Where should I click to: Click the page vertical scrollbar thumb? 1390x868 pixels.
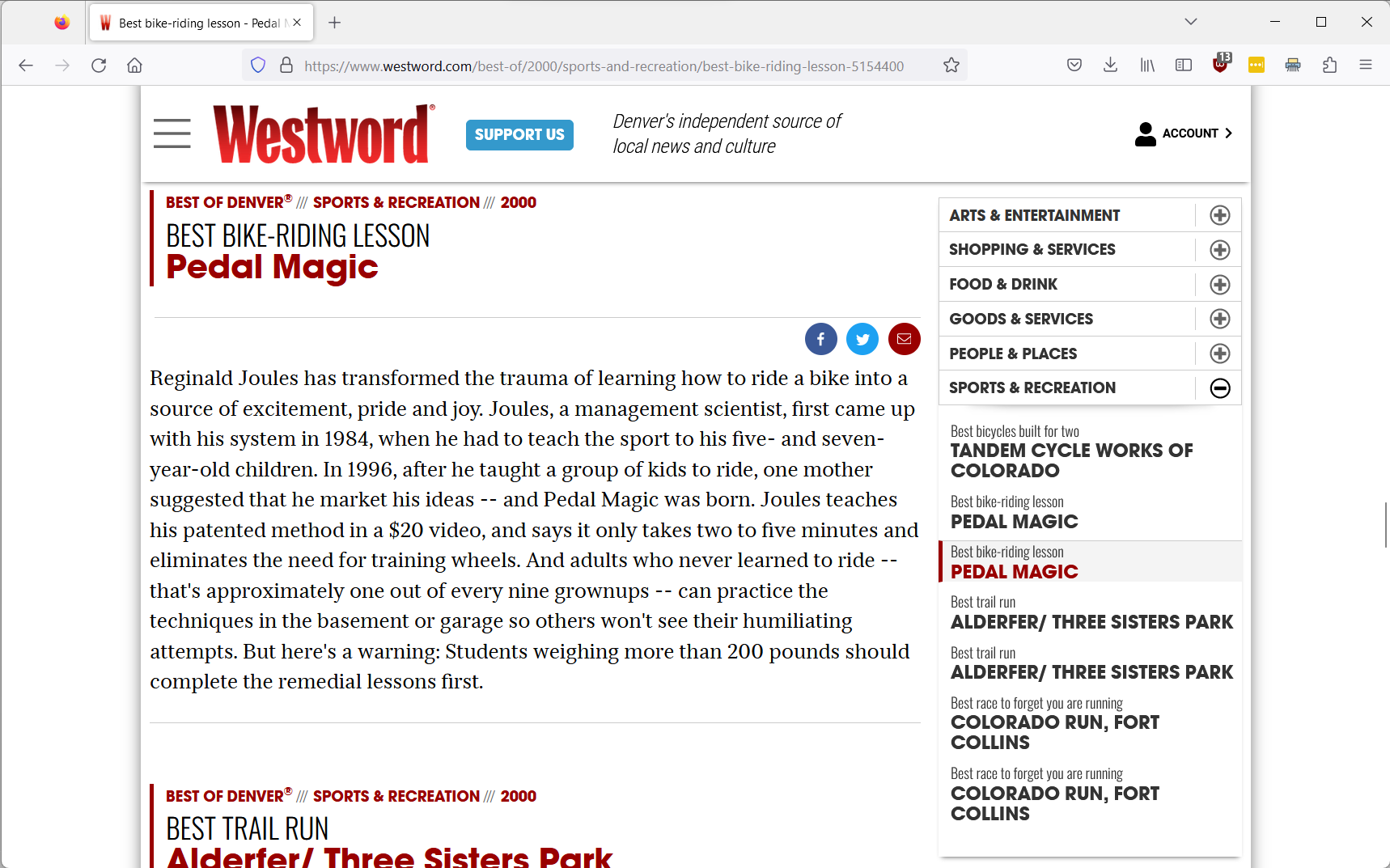(1386, 524)
